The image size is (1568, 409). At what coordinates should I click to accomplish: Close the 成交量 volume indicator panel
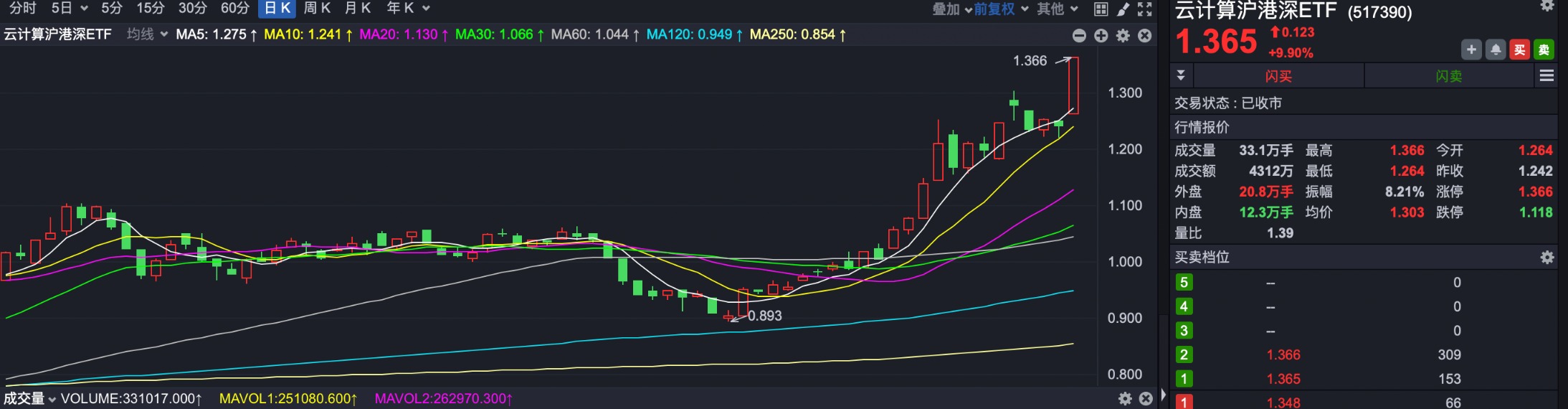[1146, 398]
